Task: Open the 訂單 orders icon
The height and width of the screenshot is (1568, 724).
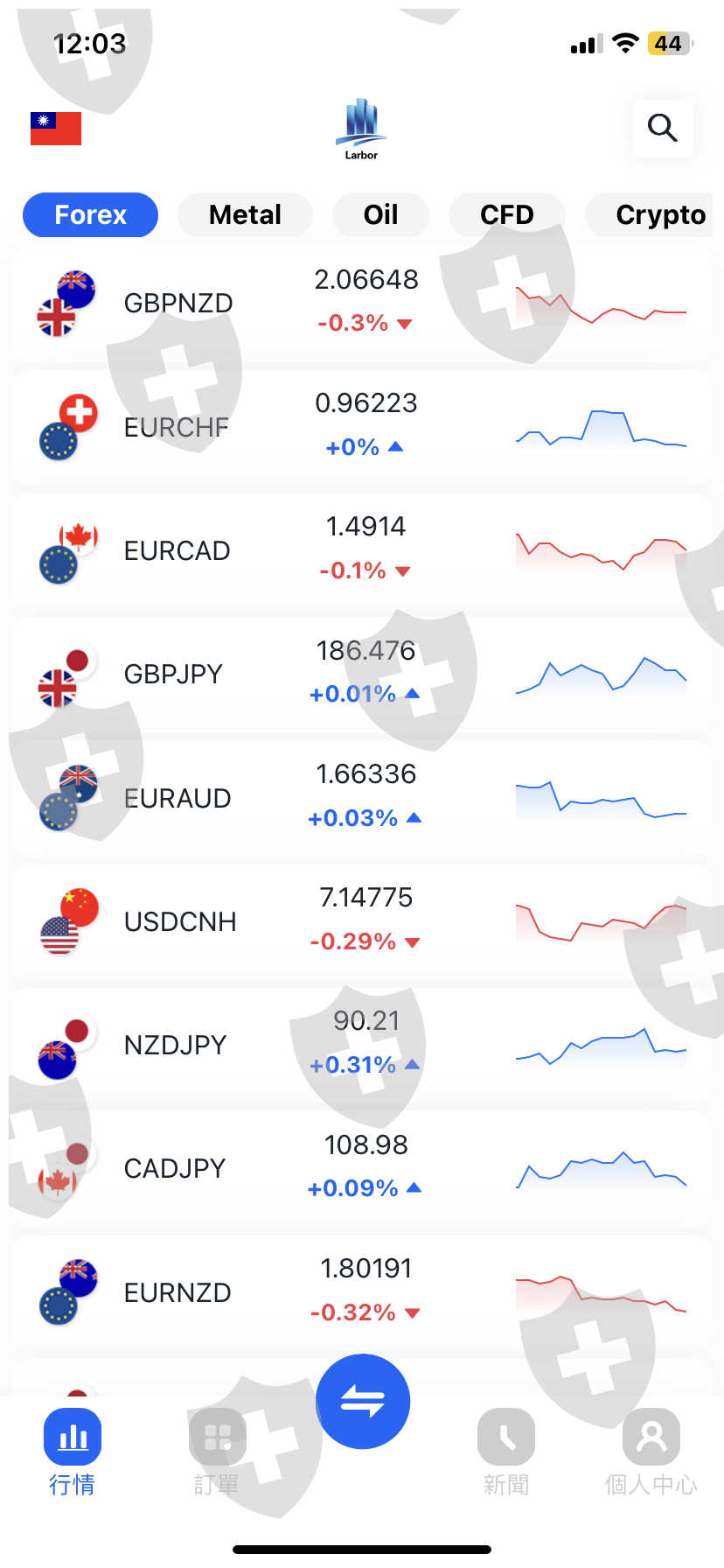Action: tap(217, 1437)
